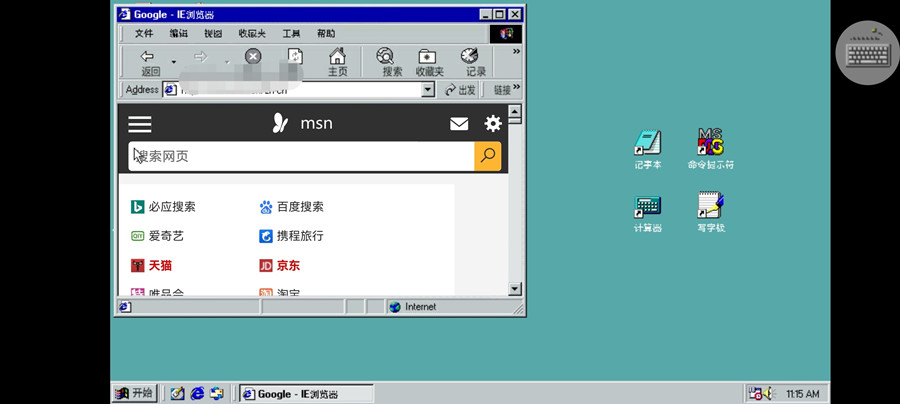The width and height of the screenshot is (900, 404).
Task: Open the 收藏夹 menu in menu bar
Action: click(252, 34)
